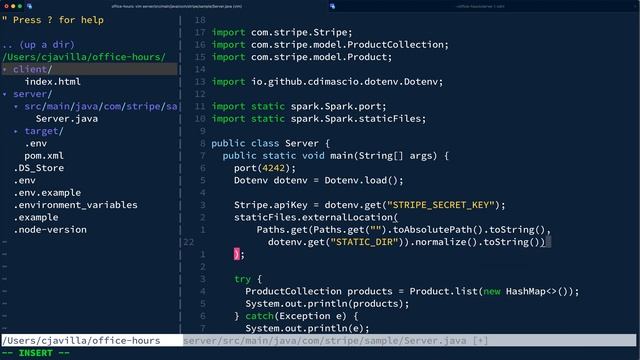
Task: Open .env.example in the file tree
Action: tap(47, 193)
